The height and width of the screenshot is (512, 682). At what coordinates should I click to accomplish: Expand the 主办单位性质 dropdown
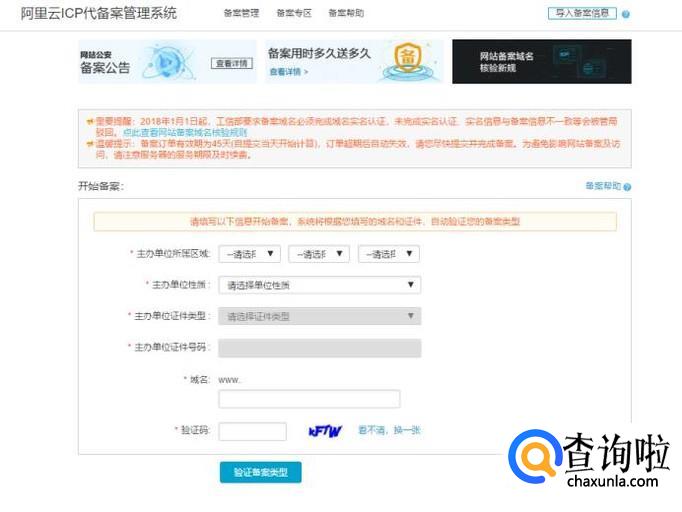pos(320,285)
